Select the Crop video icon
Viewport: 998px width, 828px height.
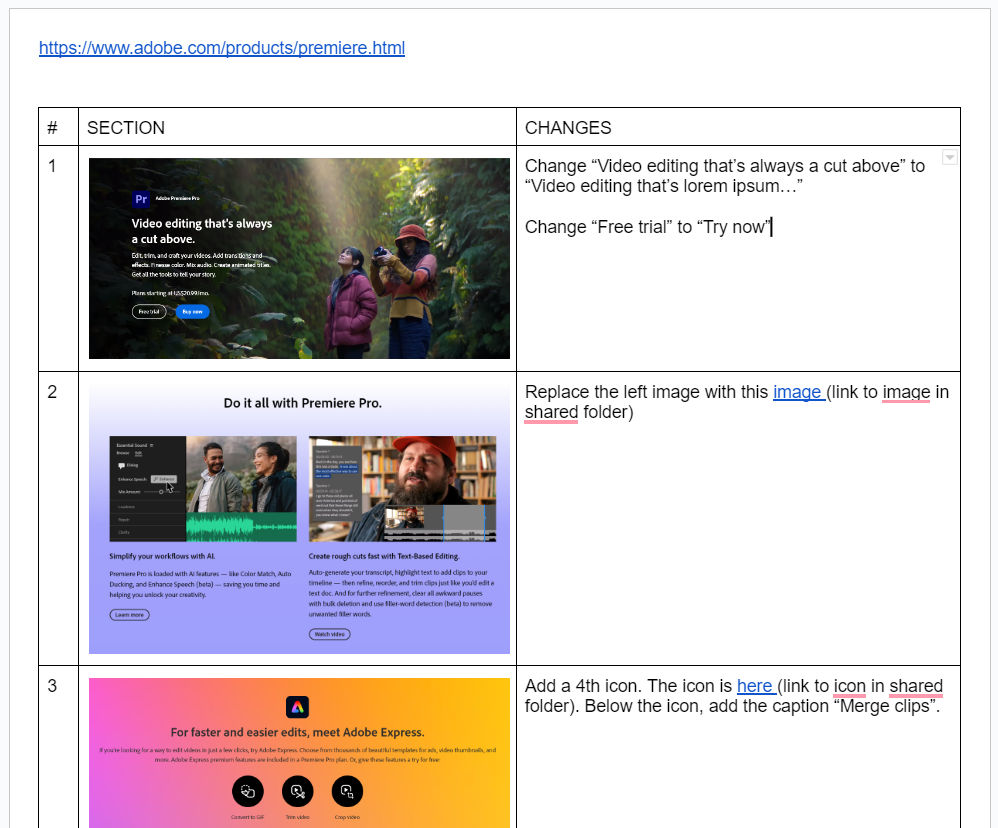(x=347, y=791)
